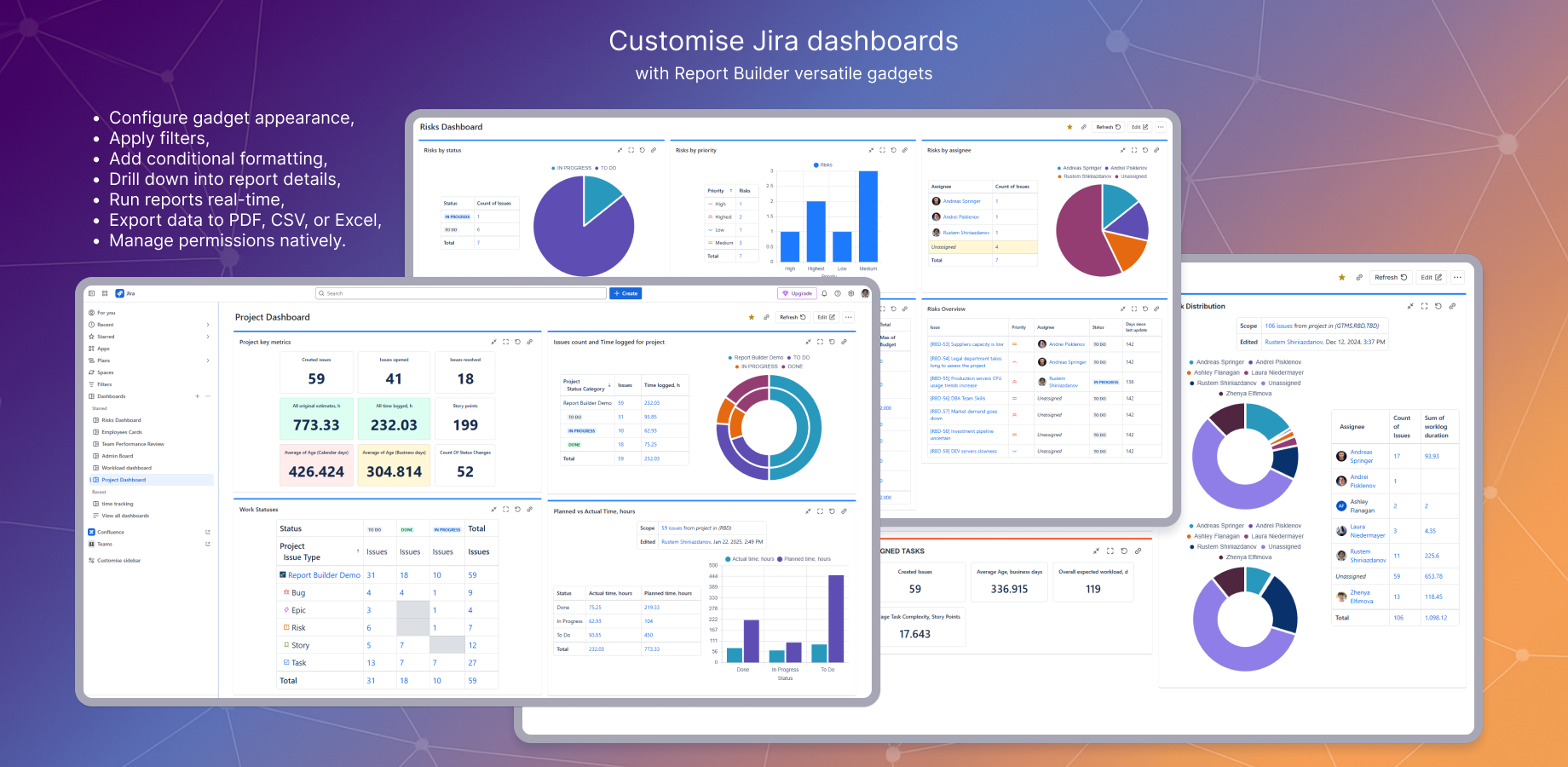Hide the DONE slice via the chart legend
The image size is (1568, 767).
pyautogui.click(x=793, y=365)
